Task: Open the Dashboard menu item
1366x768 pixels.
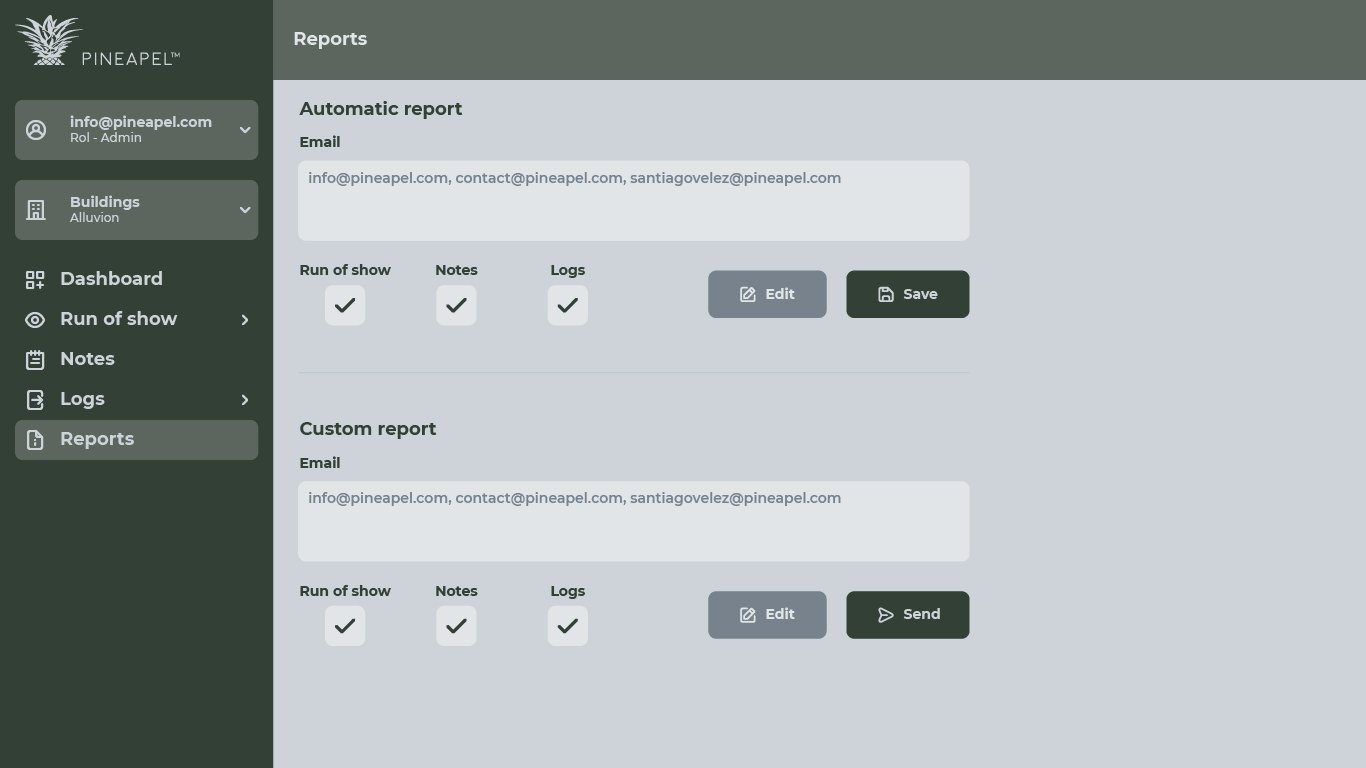Action: 136,280
